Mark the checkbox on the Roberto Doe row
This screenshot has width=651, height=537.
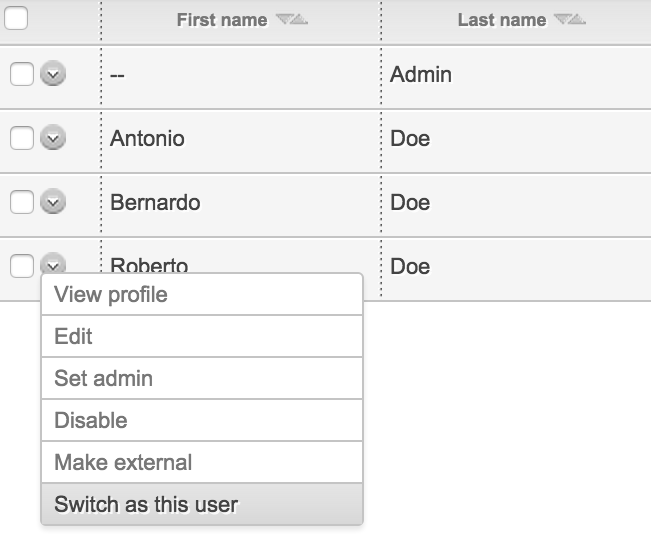pos(22,266)
